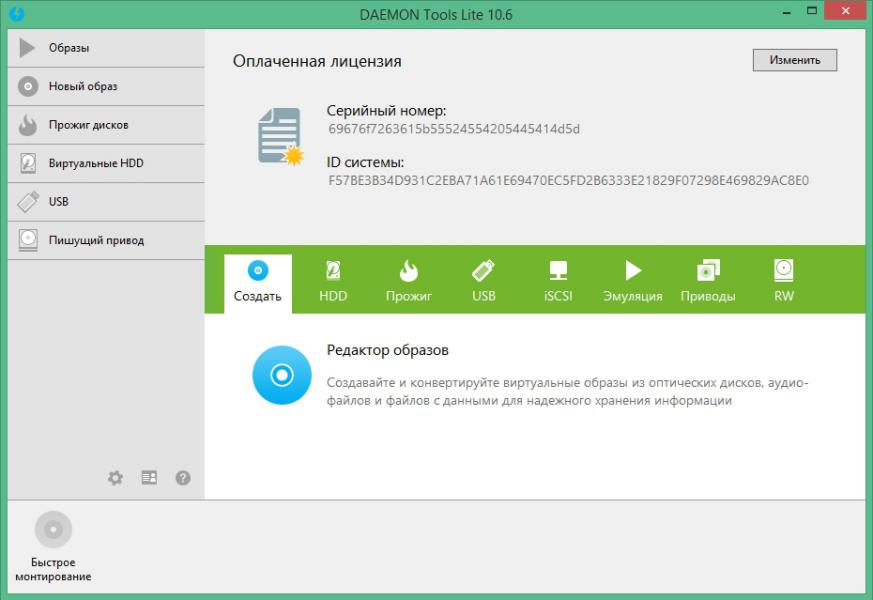
Task: Open the blue Image Editor disc icon
Action: (x=282, y=375)
